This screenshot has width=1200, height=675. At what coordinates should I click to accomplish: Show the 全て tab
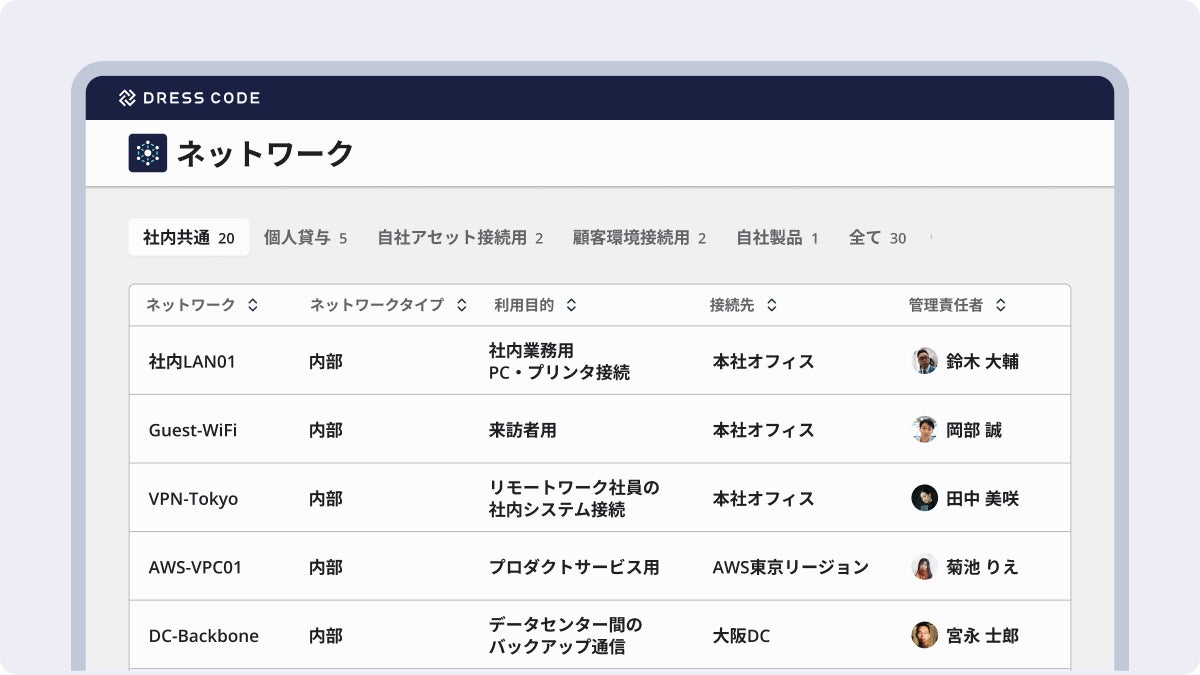coord(876,238)
